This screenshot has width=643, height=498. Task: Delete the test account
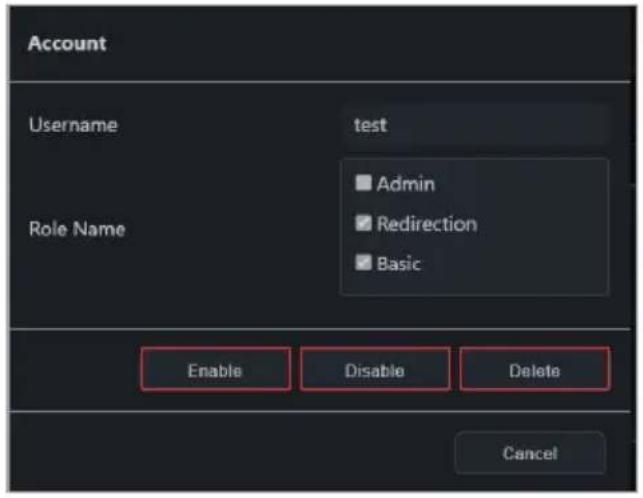tap(535, 370)
